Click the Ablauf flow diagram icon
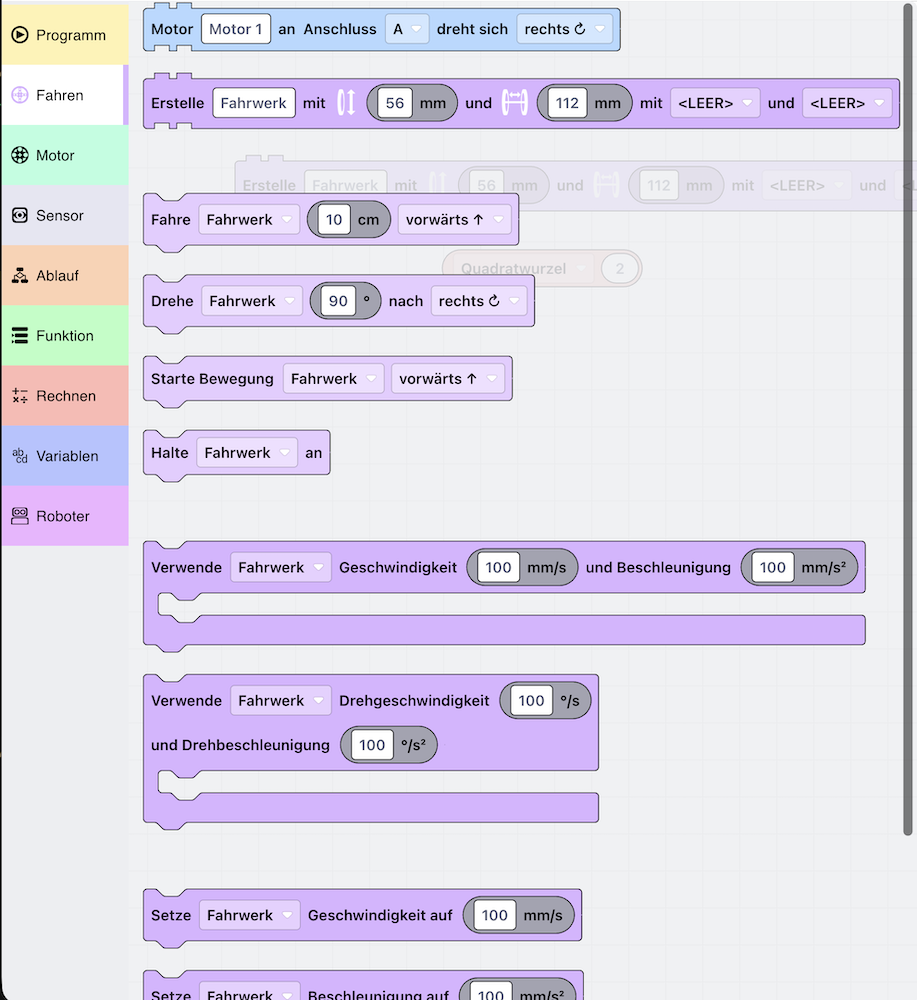This screenshot has height=1000, width=917. 20,276
